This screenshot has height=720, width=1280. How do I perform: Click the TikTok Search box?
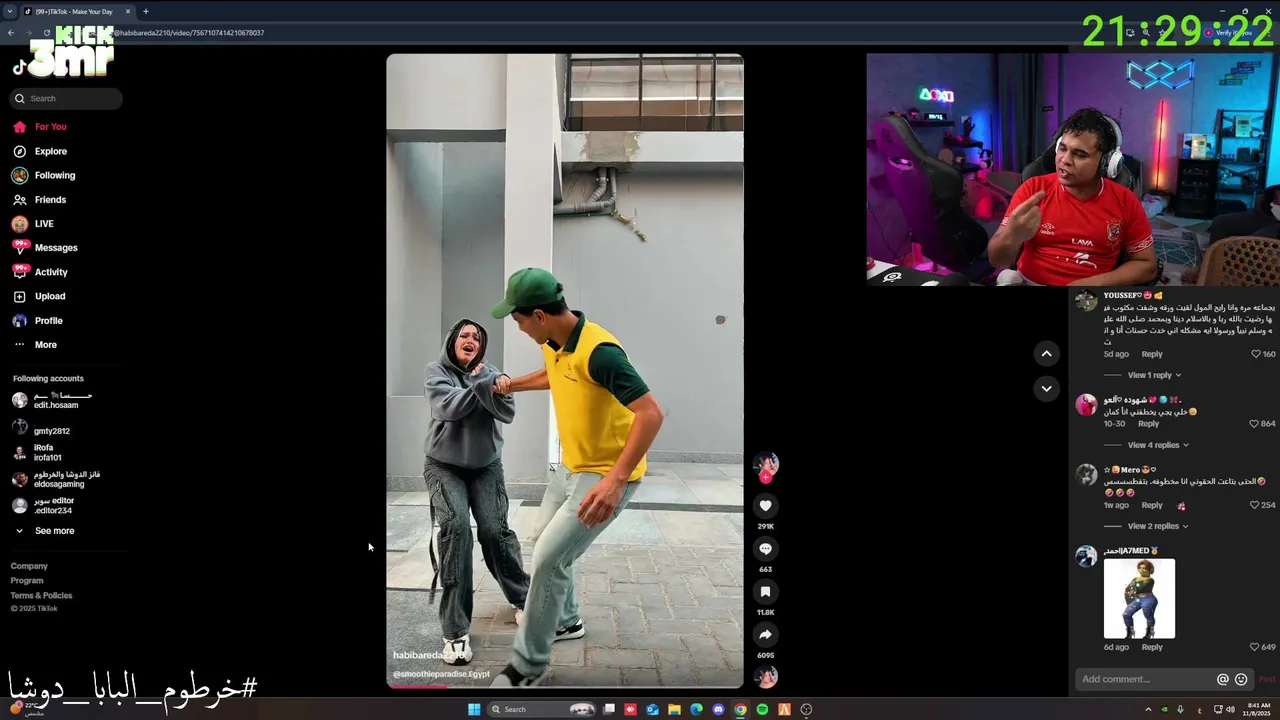67,98
